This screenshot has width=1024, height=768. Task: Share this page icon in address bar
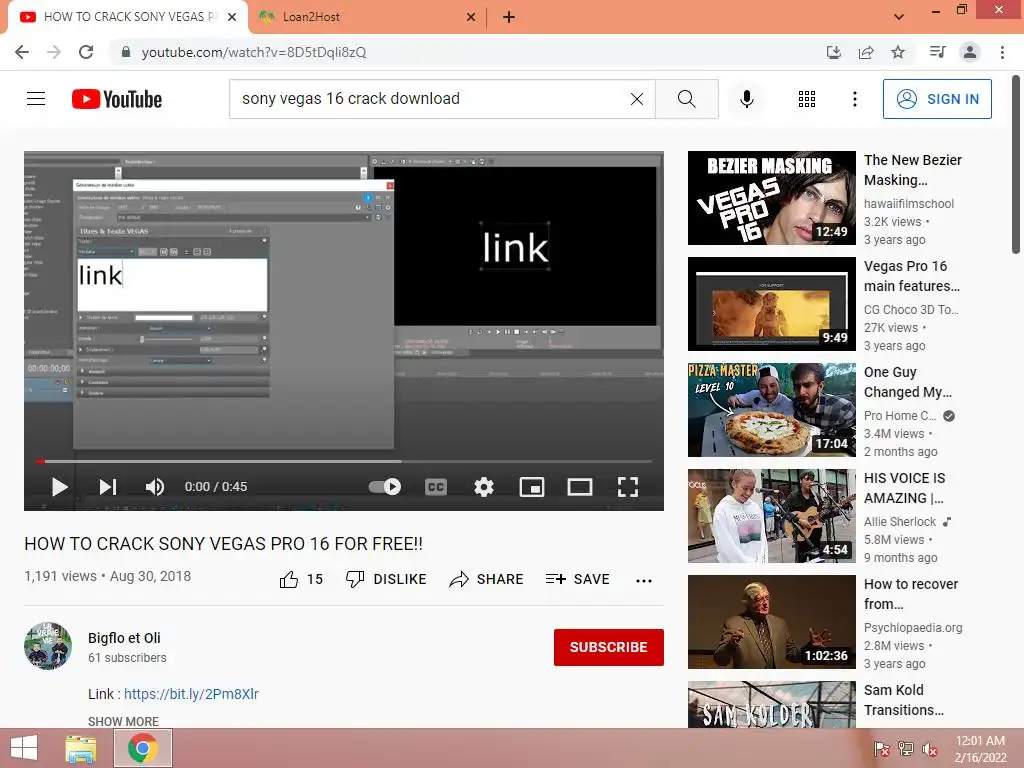pos(866,52)
